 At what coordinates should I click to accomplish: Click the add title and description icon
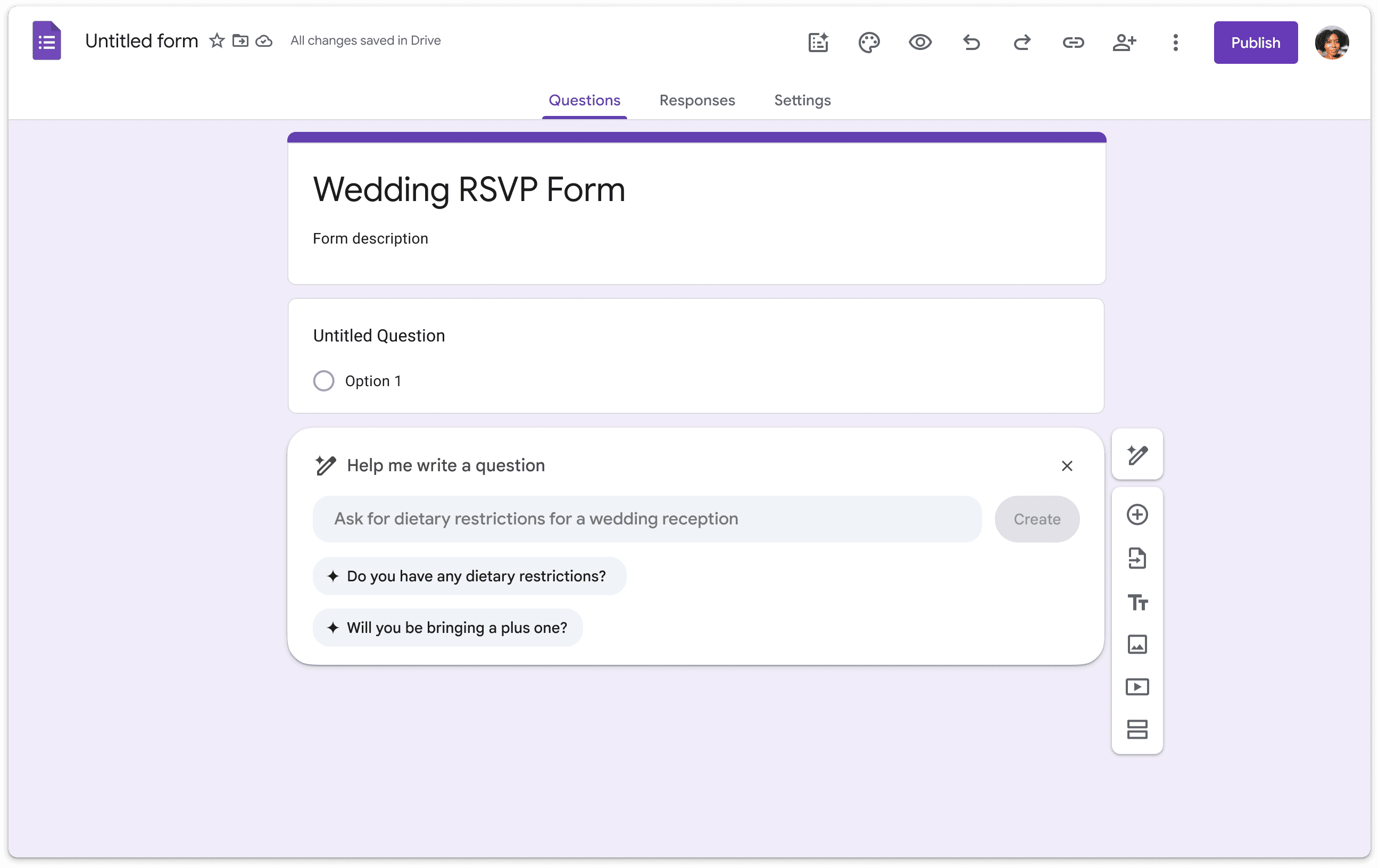[1137, 602]
